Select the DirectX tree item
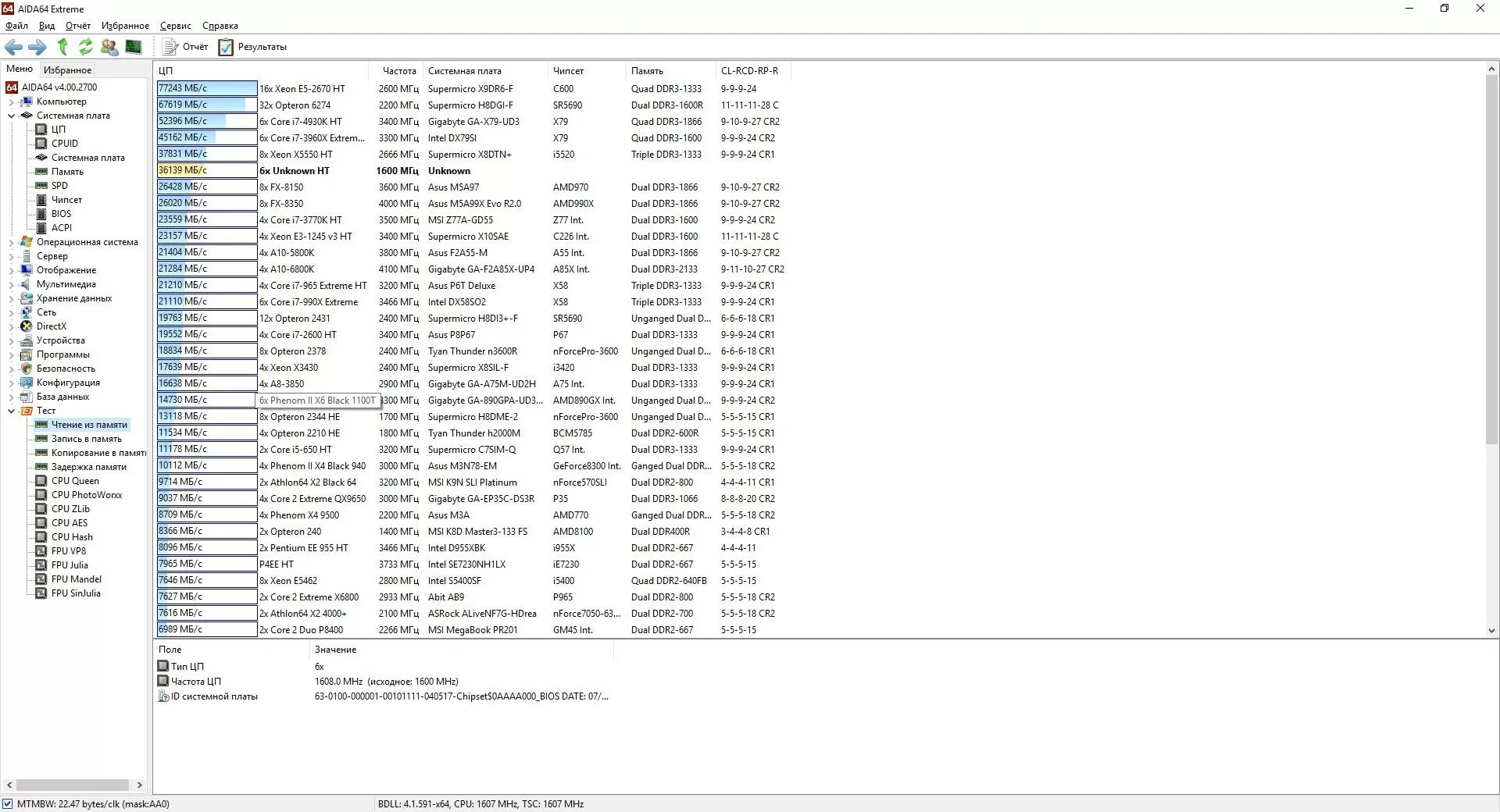The image size is (1500, 812). tap(51, 326)
